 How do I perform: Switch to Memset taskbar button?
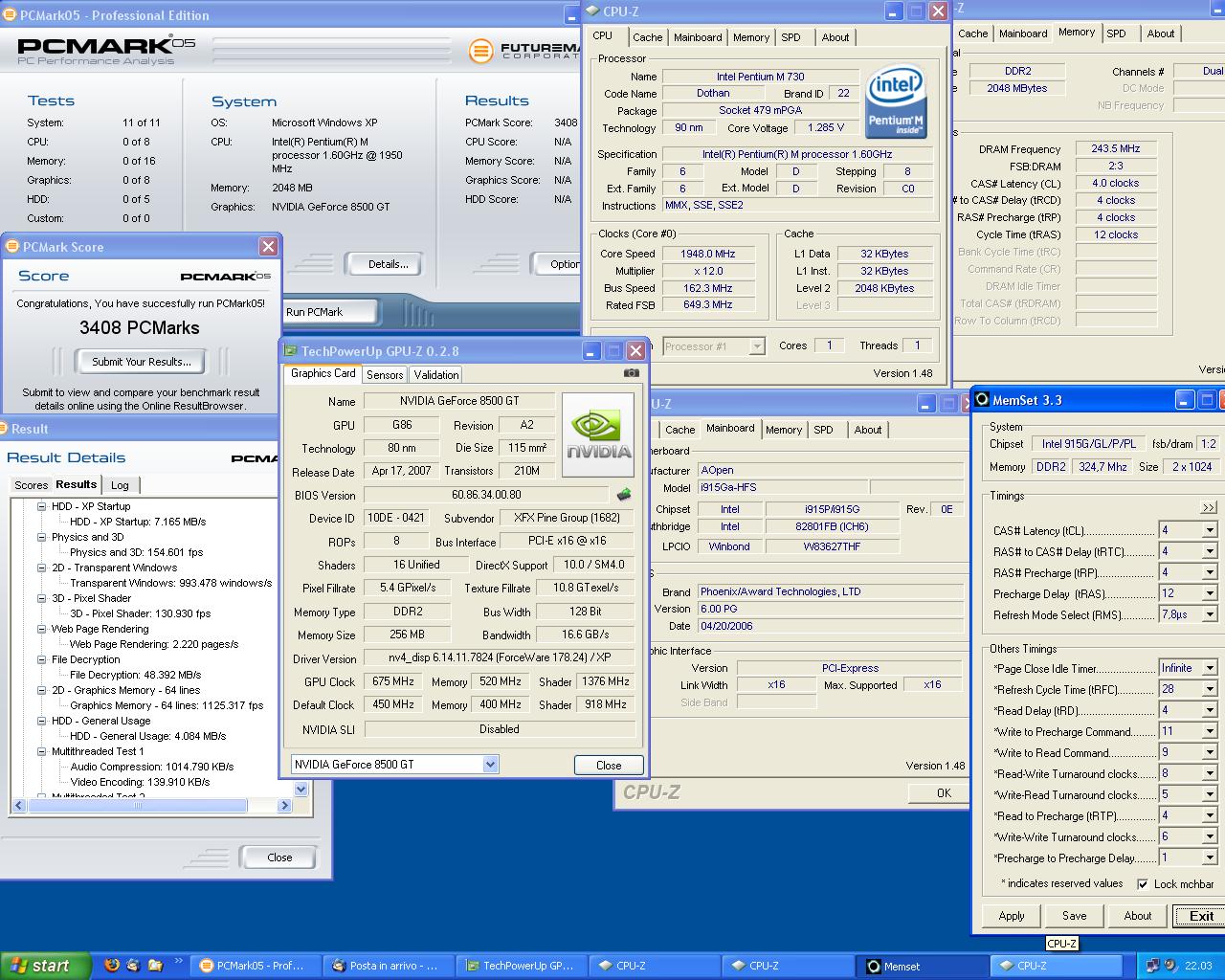(x=922, y=967)
